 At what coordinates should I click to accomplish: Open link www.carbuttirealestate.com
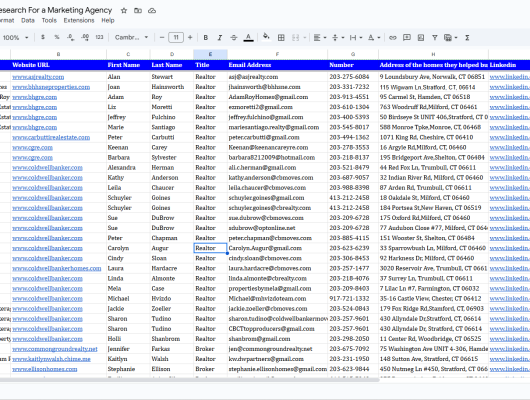pos(51,137)
